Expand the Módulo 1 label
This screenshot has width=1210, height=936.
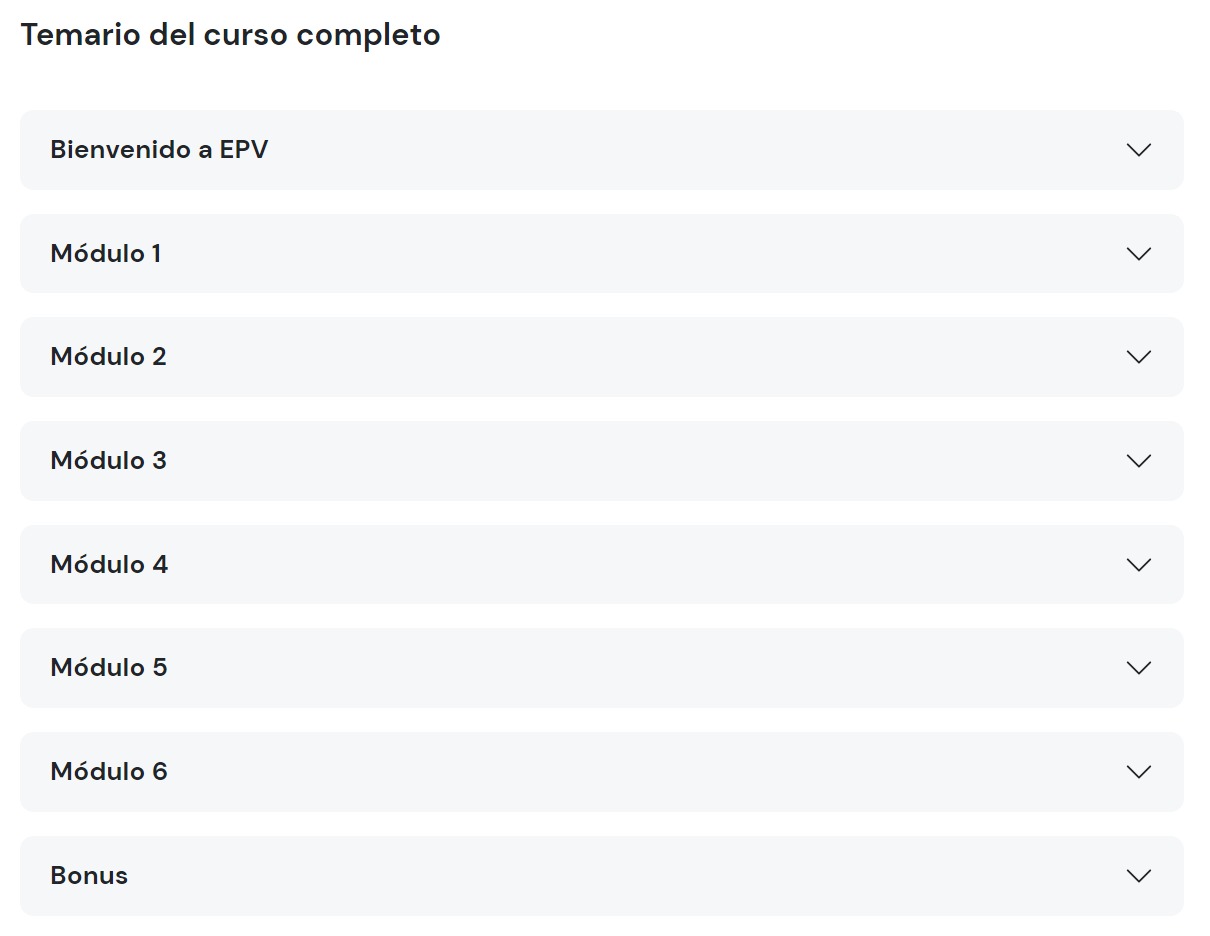[x=106, y=254]
